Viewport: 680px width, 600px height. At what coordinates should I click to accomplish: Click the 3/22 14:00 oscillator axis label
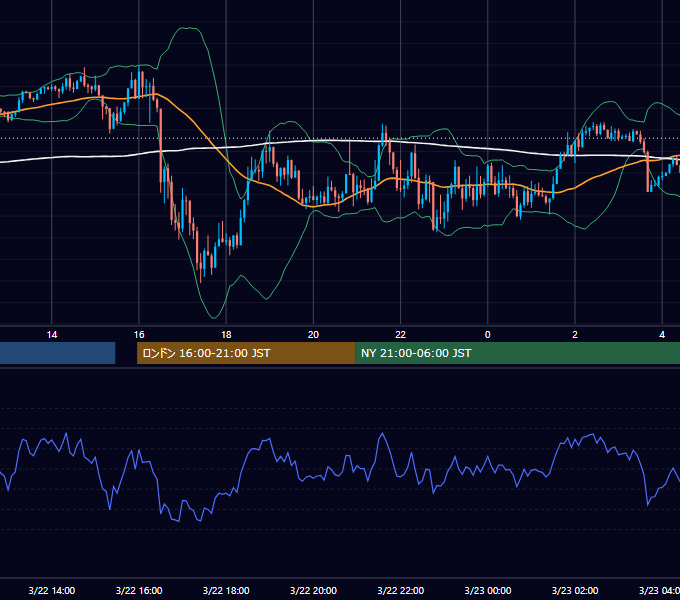[x=52, y=590]
